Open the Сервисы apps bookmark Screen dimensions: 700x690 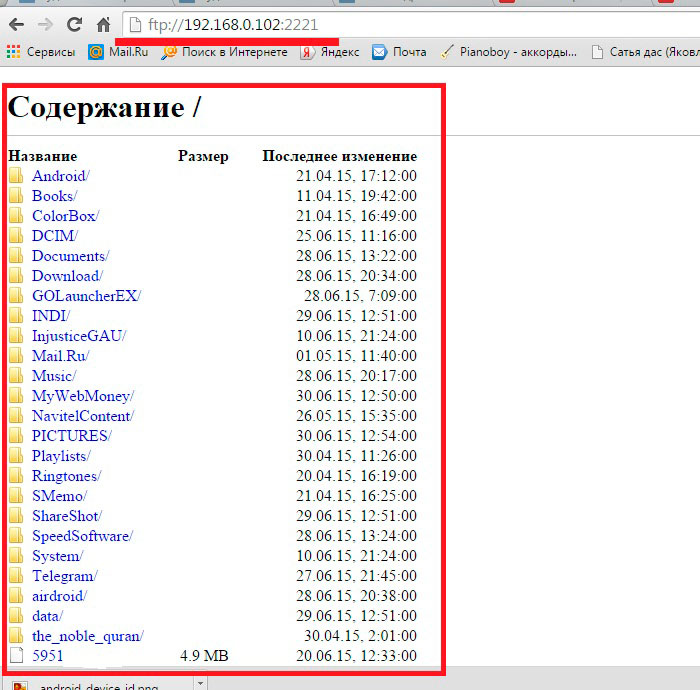(x=41, y=52)
